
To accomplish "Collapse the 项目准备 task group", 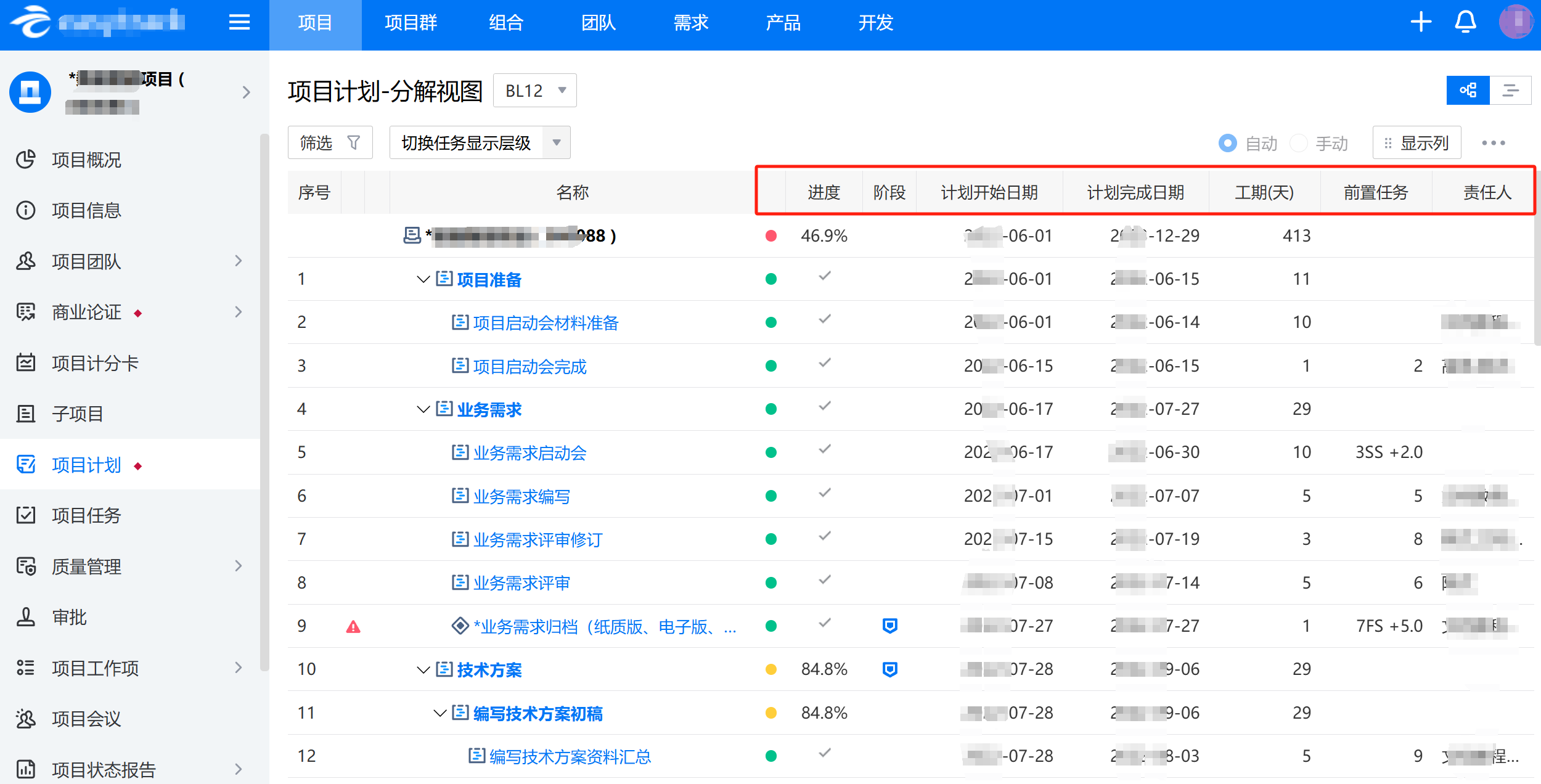I will pyautogui.click(x=423, y=279).
